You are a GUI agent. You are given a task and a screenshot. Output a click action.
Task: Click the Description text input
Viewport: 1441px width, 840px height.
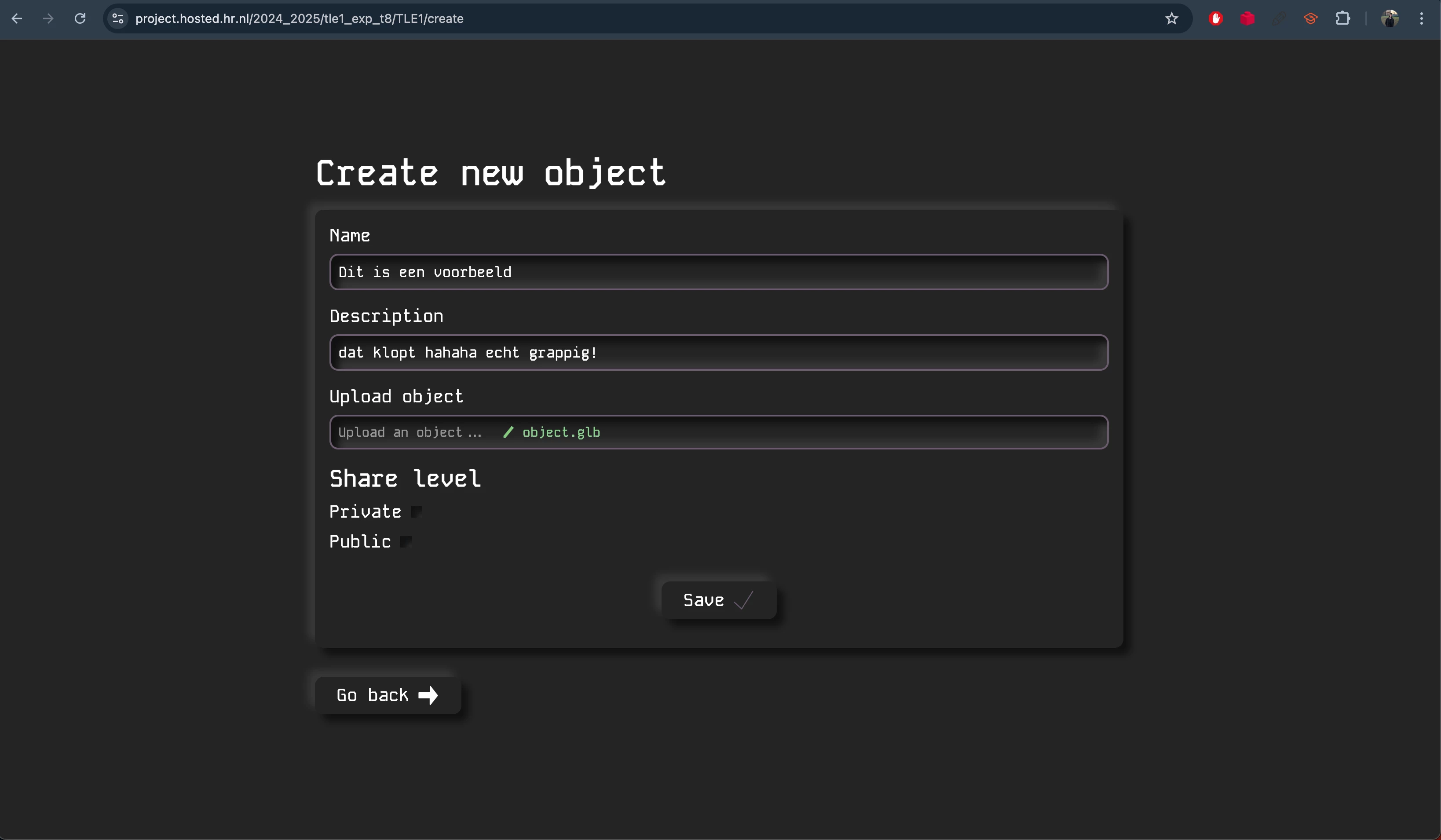(718, 353)
